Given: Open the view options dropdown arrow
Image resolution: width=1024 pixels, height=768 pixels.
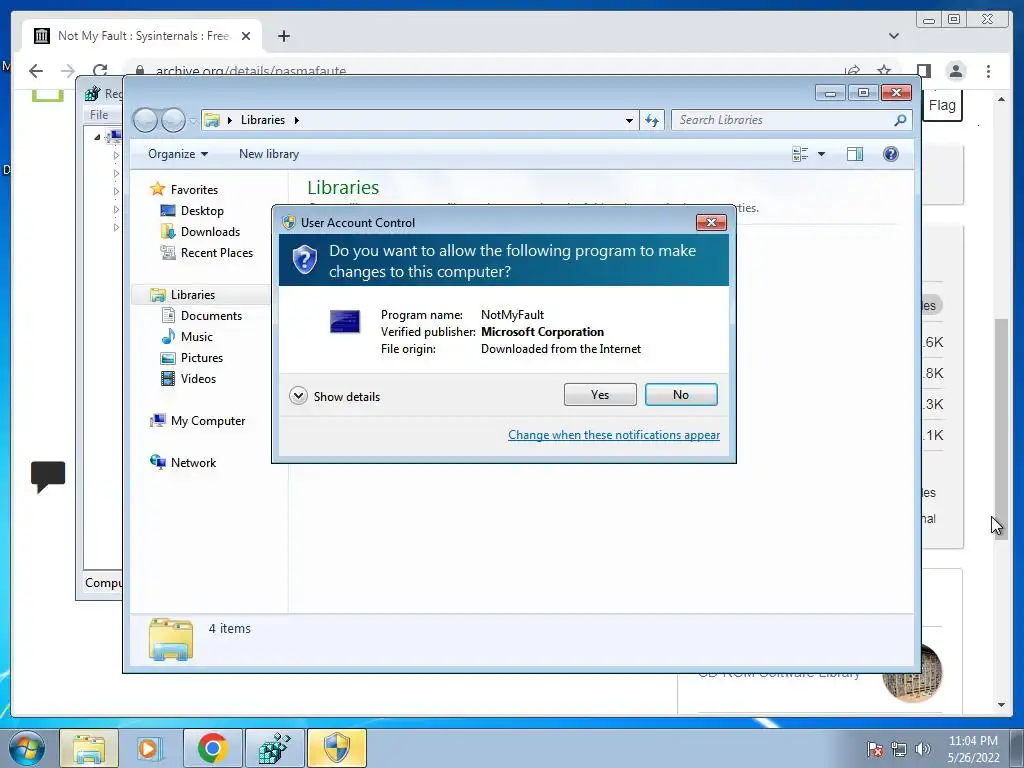Looking at the screenshot, I should point(822,154).
